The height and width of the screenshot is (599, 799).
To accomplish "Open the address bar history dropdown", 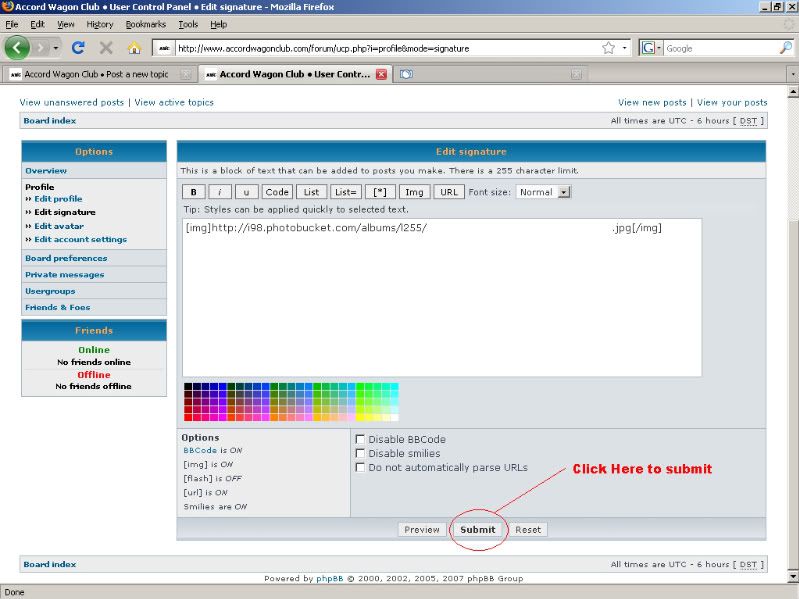I will point(624,48).
